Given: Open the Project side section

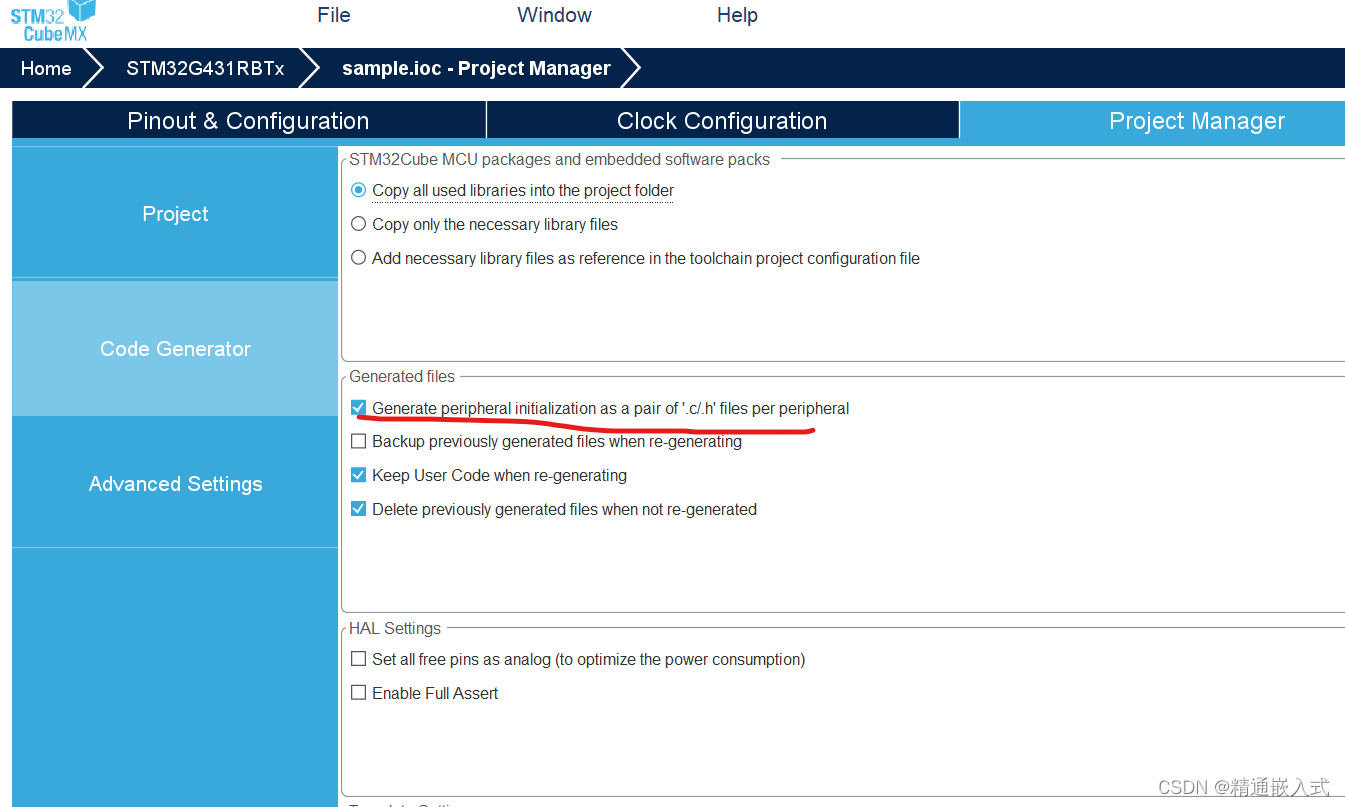Looking at the screenshot, I should tap(175, 213).
